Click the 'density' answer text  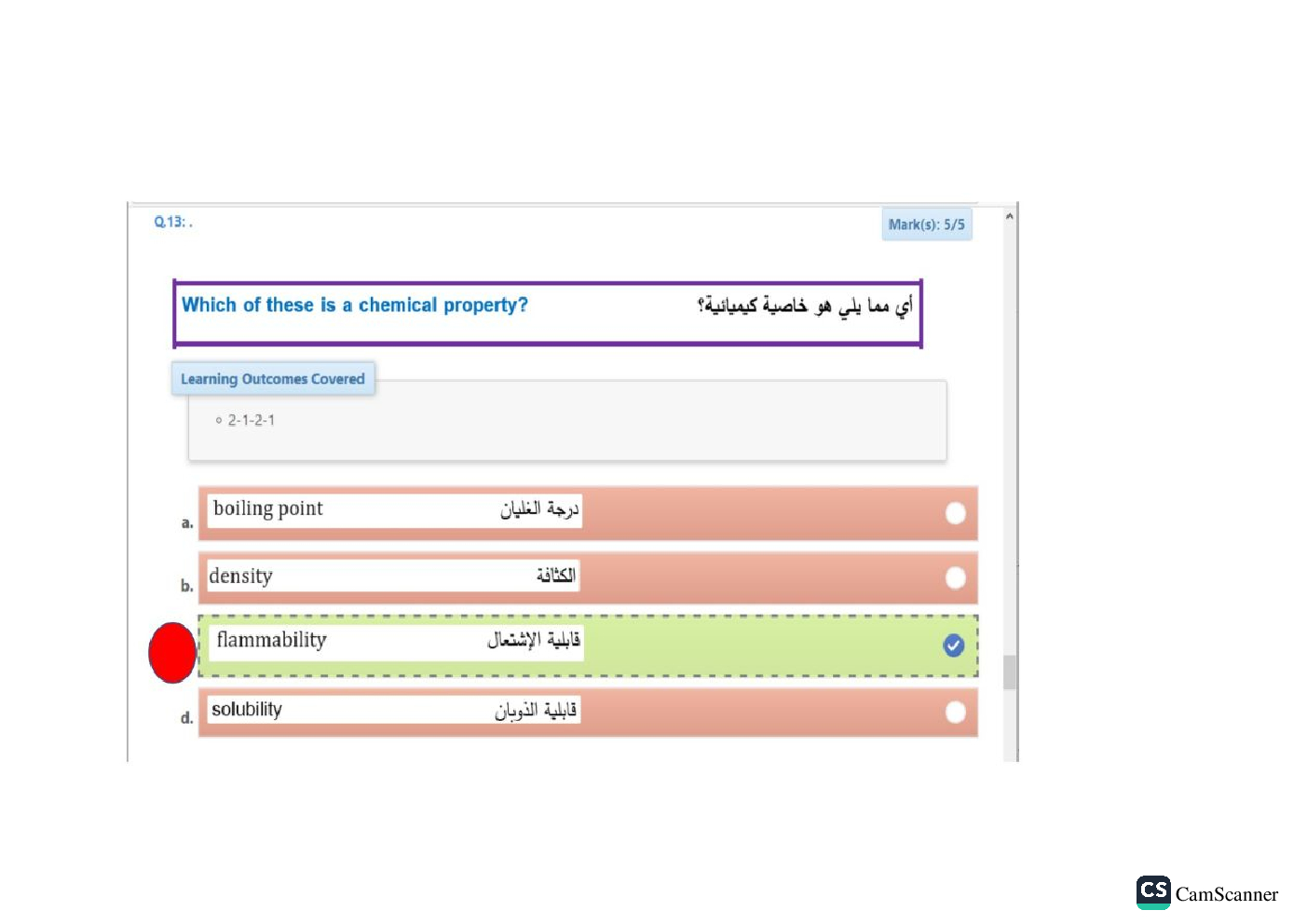click(x=240, y=577)
